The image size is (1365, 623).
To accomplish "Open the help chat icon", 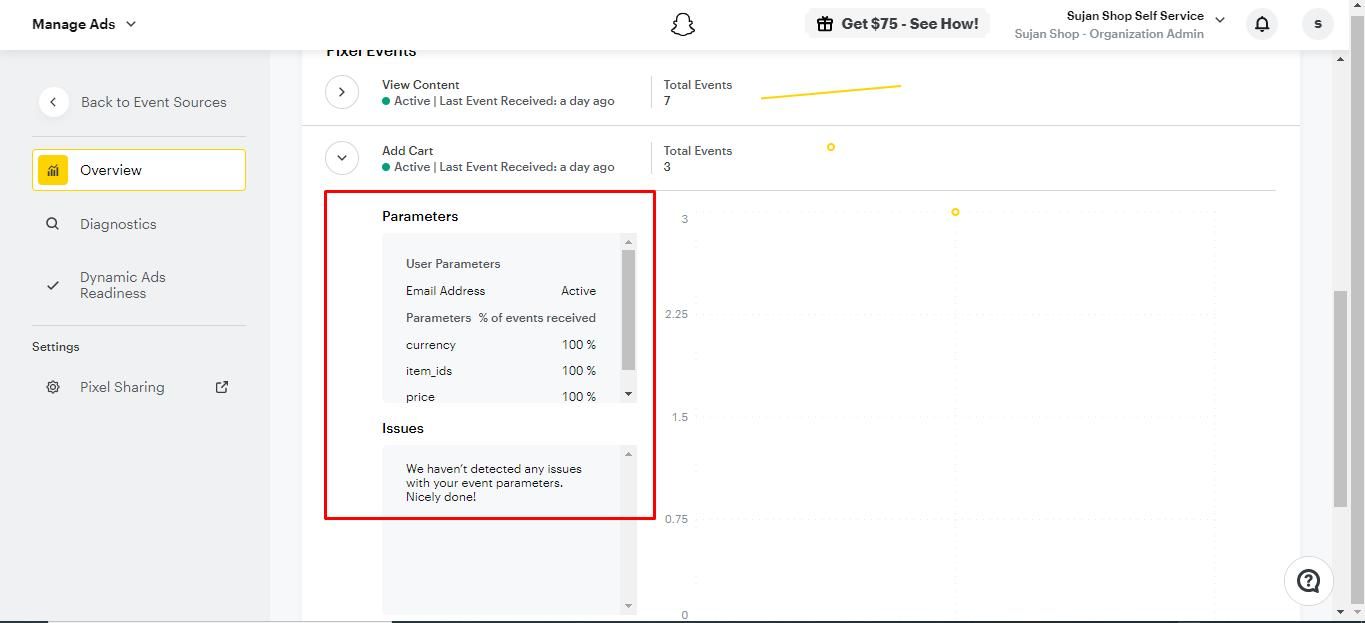I will [1308, 581].
